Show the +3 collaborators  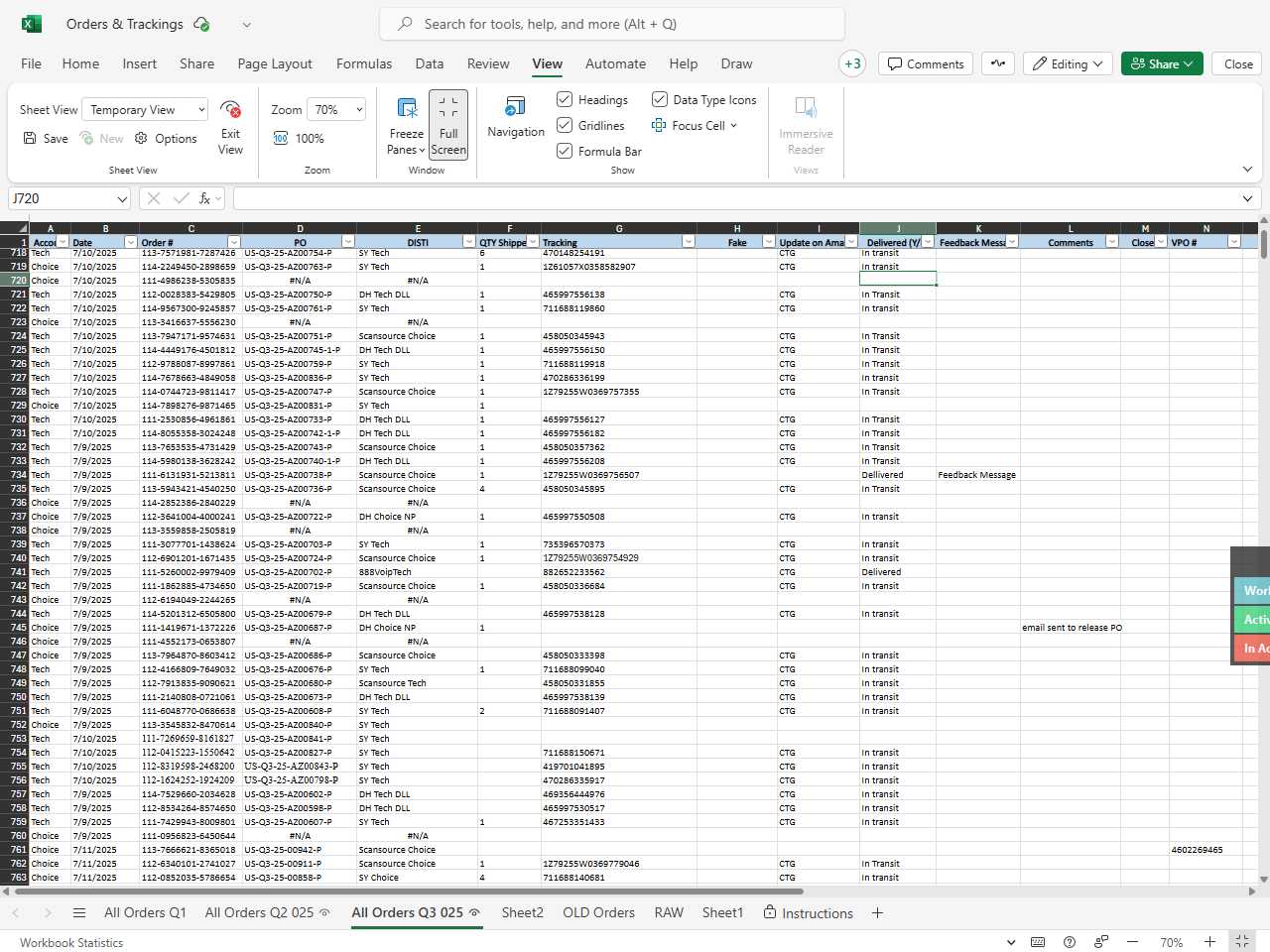pos(852,63)
